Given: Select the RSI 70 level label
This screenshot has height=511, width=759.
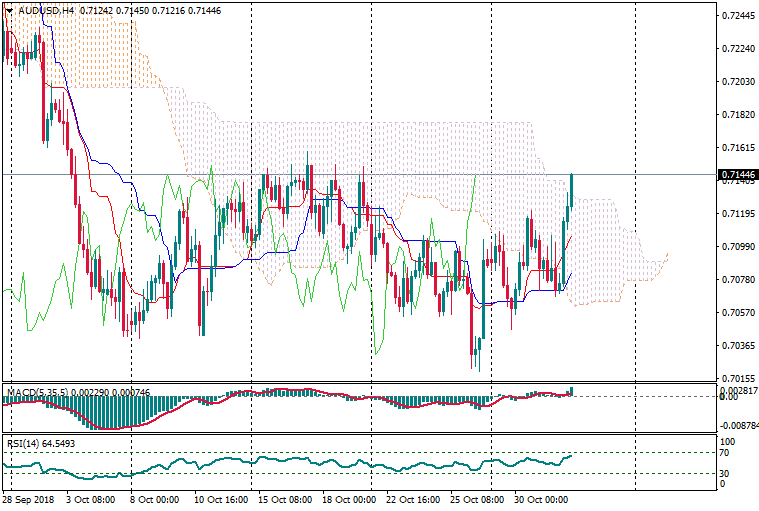Looking at the screenshot, I should click(x=727, y=453).
